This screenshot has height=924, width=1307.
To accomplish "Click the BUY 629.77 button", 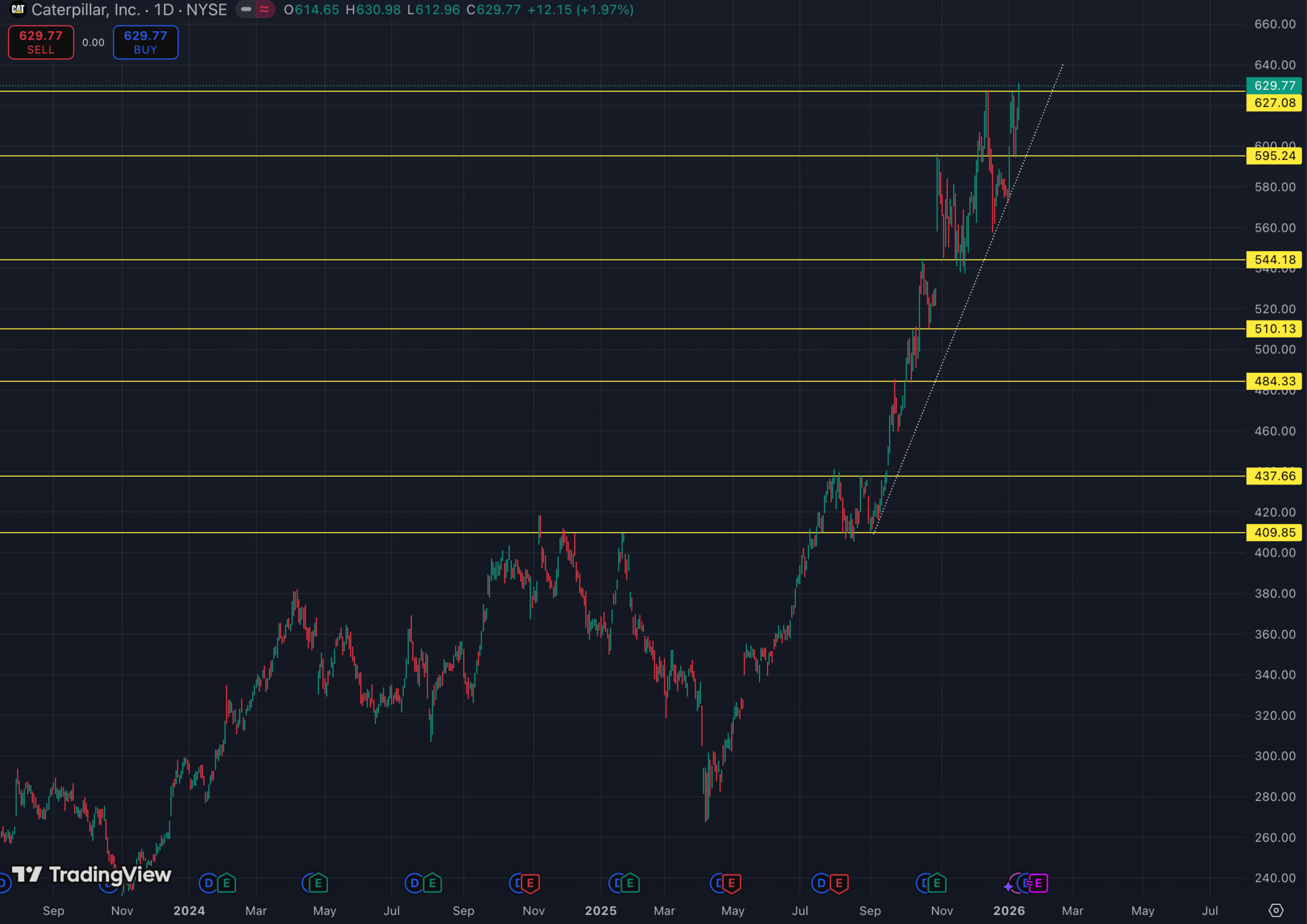I will pos(145,42).
